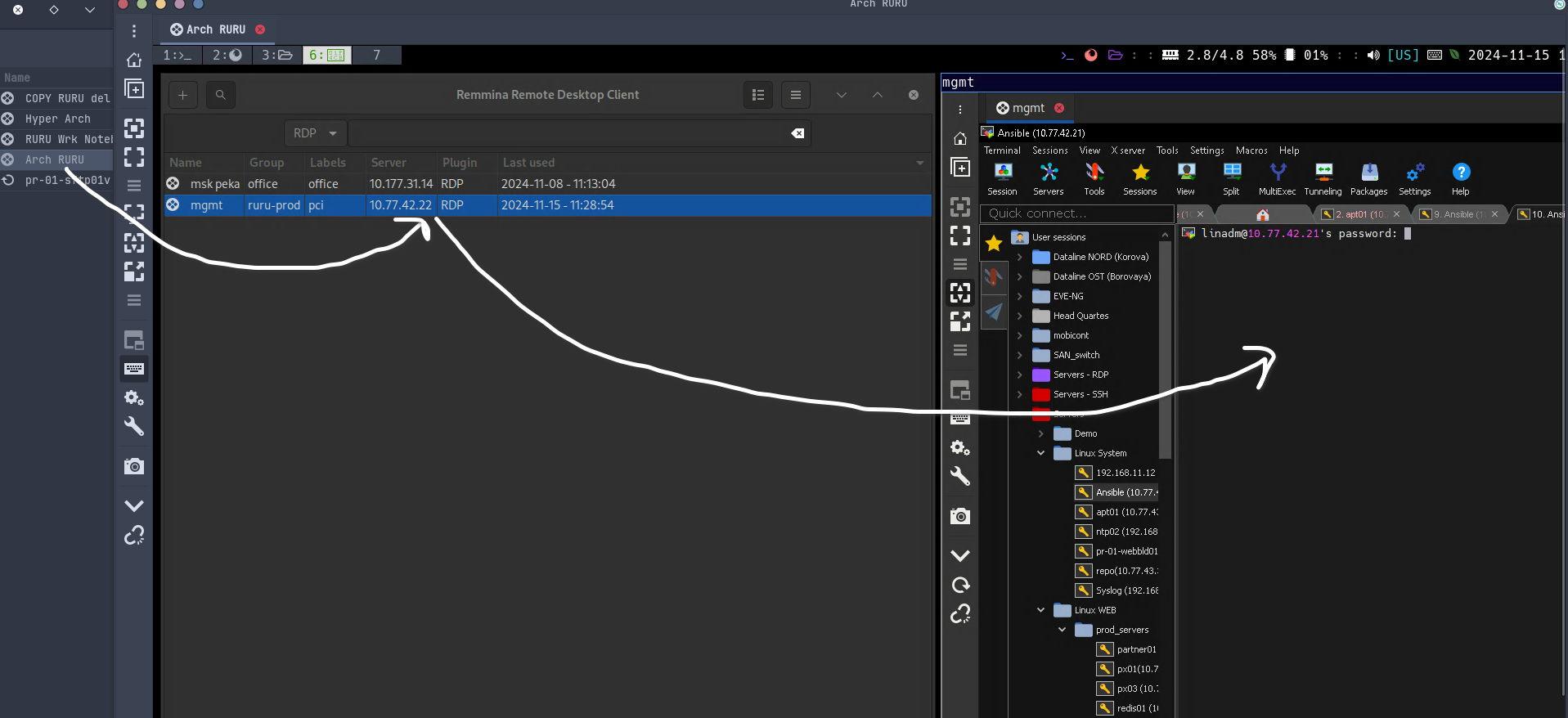Open Remmina hamburger main menu
This screenshot has height=718, width=1568.
tap(796, 95)
